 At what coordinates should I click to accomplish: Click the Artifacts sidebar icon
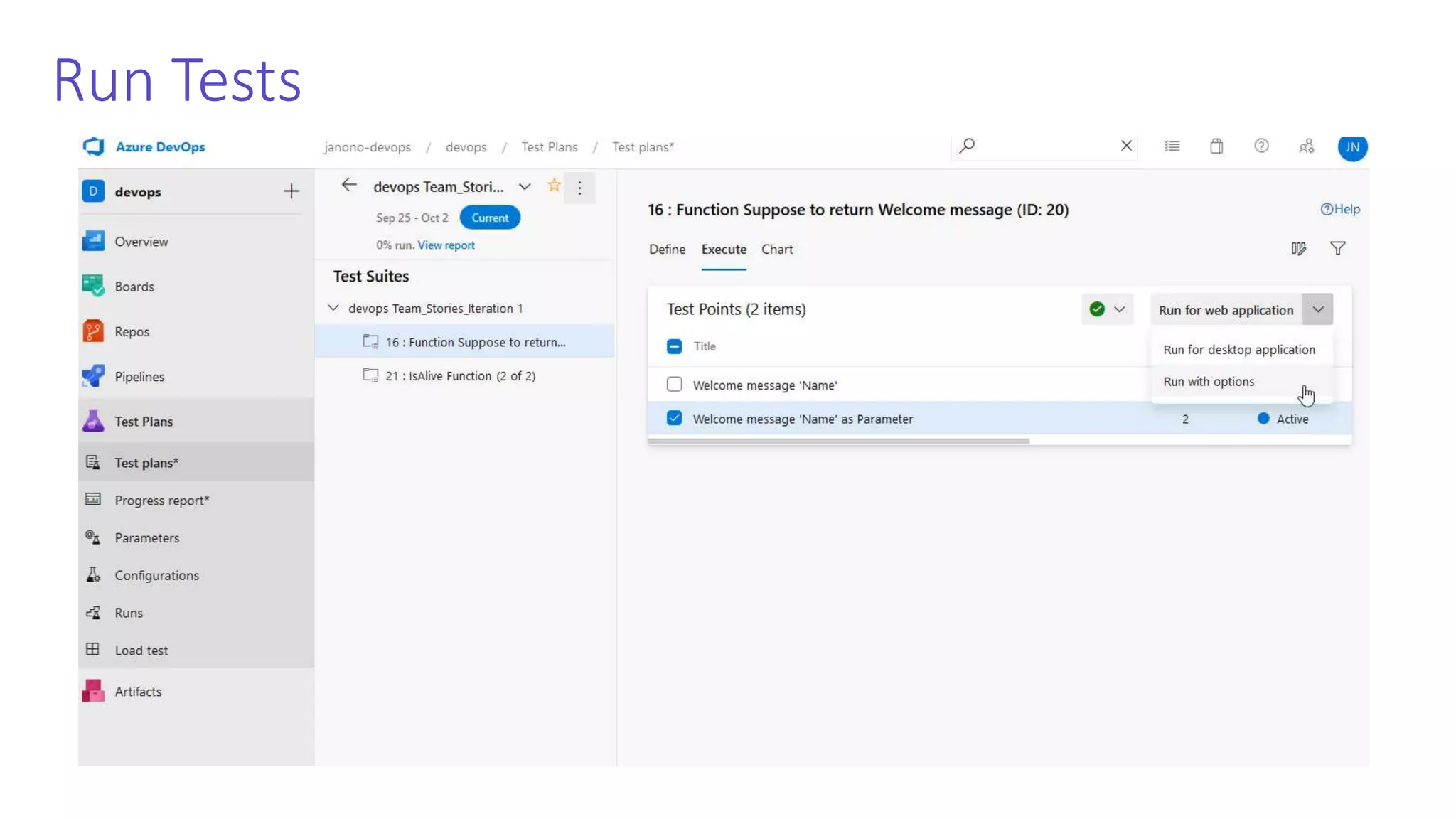tap(93, 691)
